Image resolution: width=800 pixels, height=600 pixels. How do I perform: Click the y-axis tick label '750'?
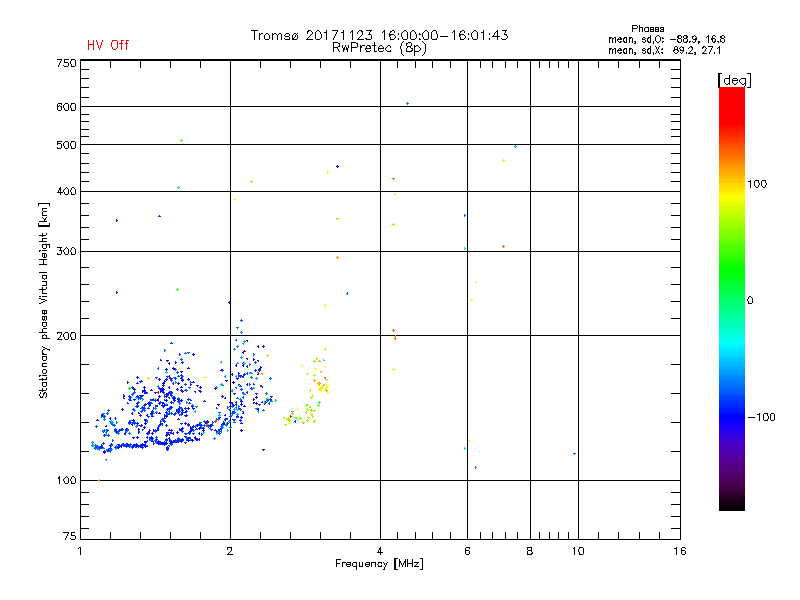[x=66, y=63]
